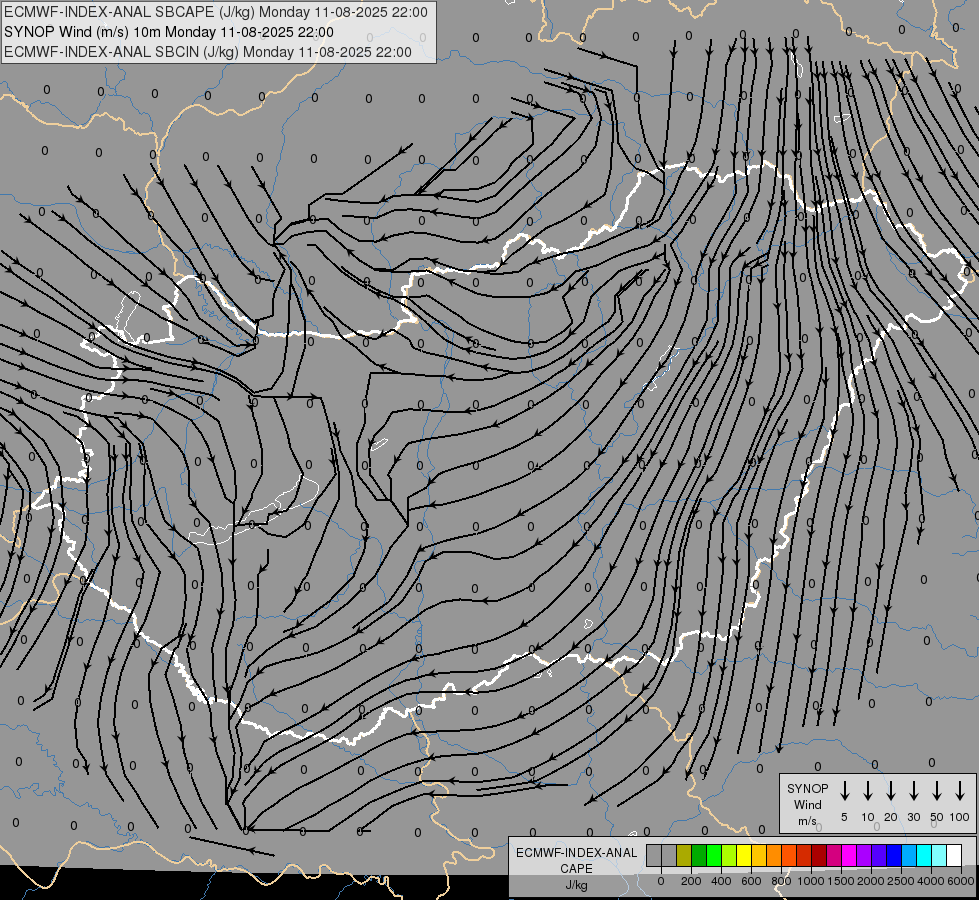This screenshot has width=979, height=900.
Task: Choose the orange CAPE swatch left of 800
Action: [x=774, y=855]
